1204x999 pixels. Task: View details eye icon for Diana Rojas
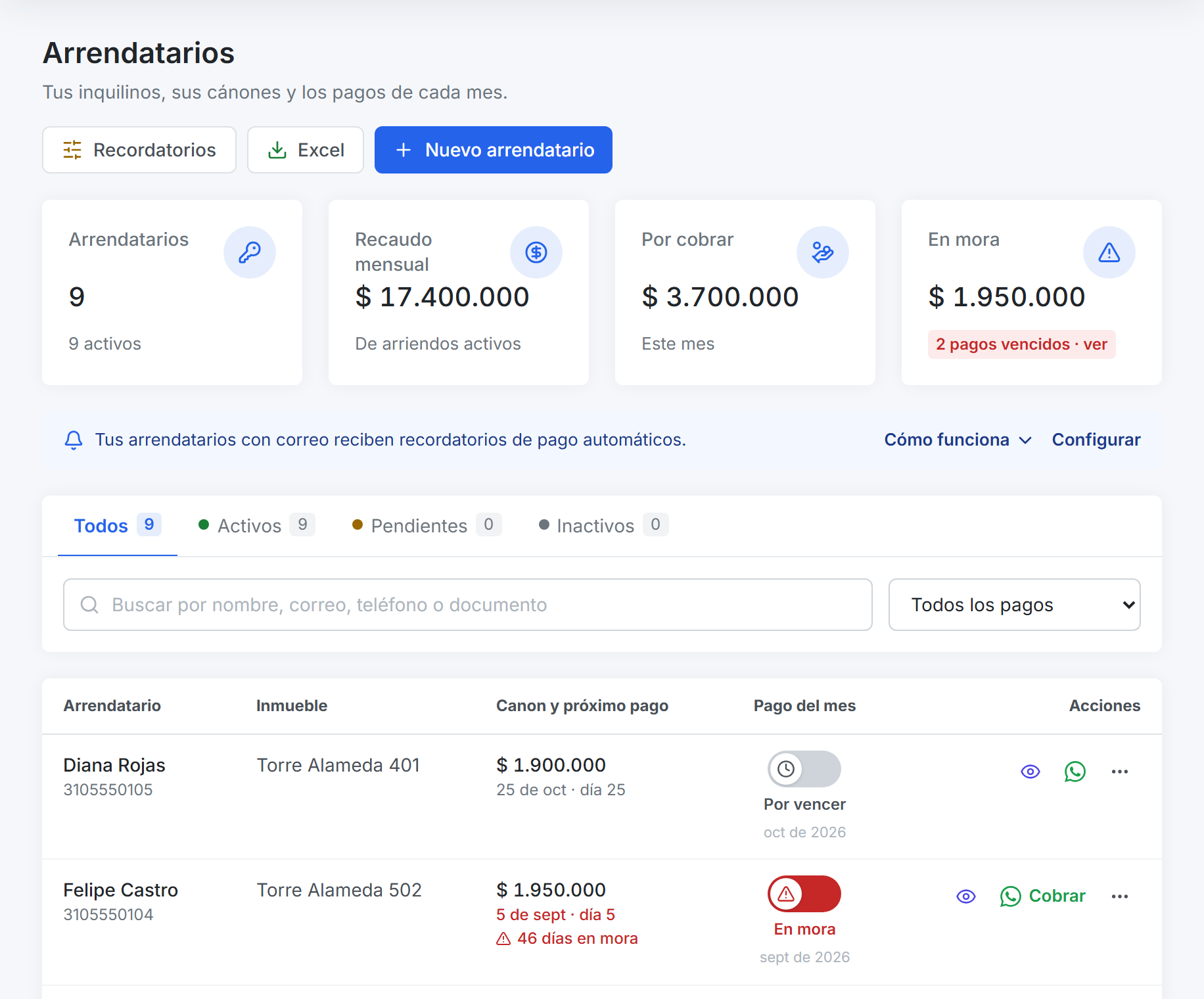(x=1030, y=772)
